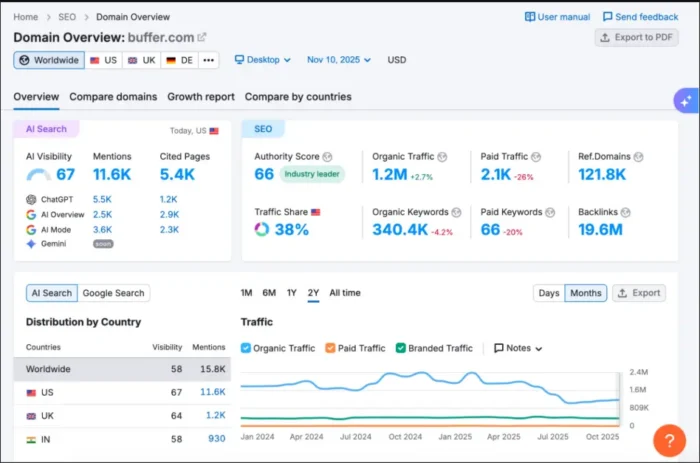Expand the Nov 10, 2025 date picker
700x463 pixels.
pyautogui.click(x=338, y=60)
